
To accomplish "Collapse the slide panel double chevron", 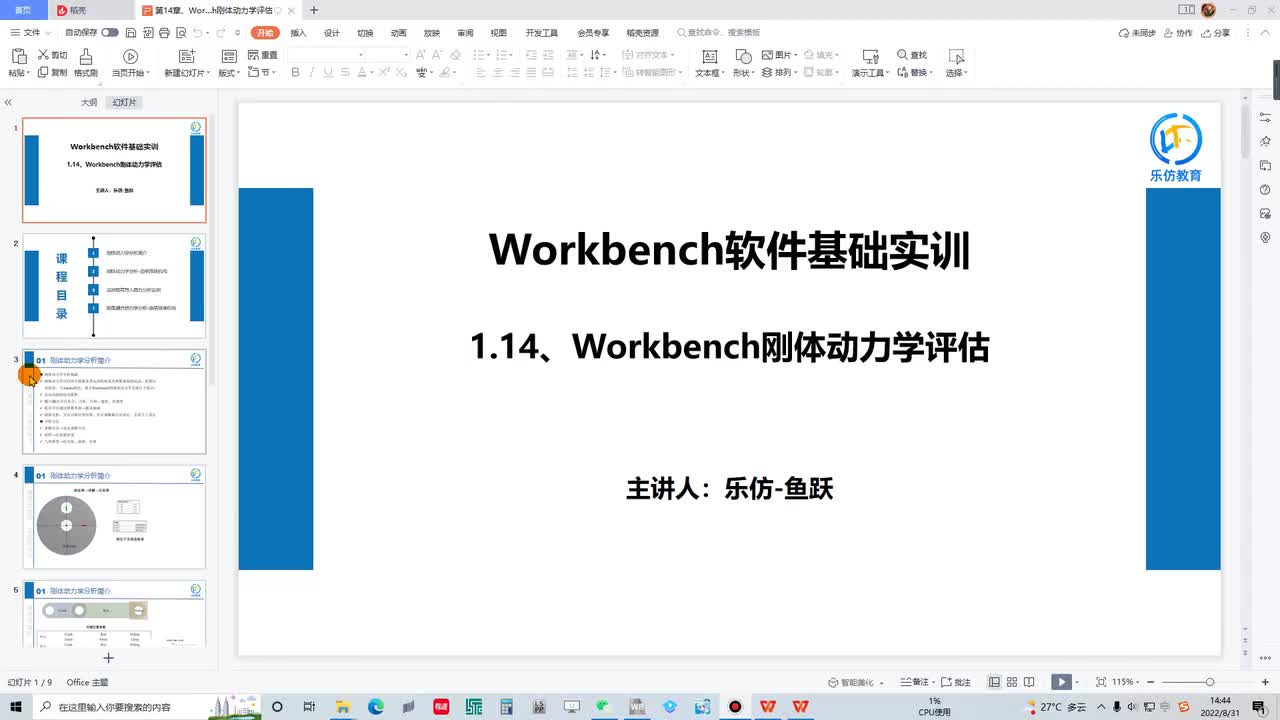I will pos(8,102).
